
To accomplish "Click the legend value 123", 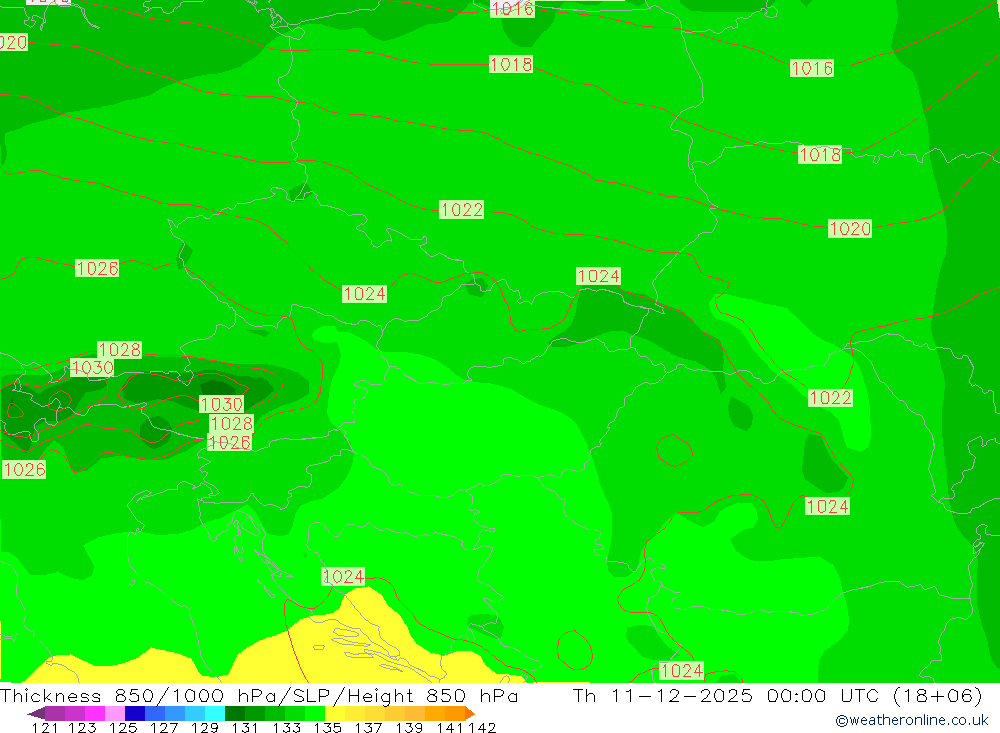I will pyautogui.click(x=82, y=727).
